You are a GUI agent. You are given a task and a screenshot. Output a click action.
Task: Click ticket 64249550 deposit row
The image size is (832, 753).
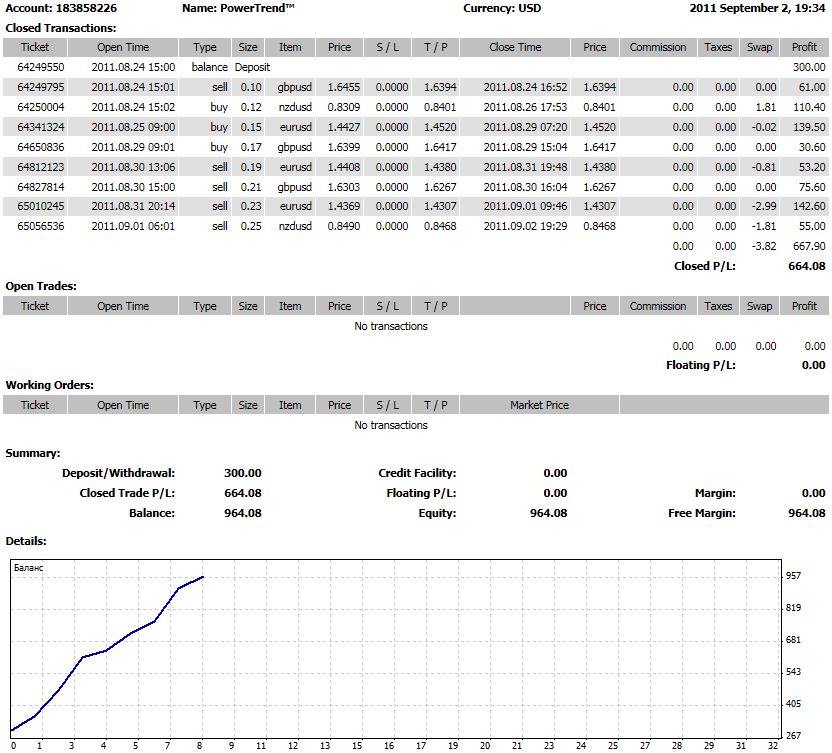point(415,67)
